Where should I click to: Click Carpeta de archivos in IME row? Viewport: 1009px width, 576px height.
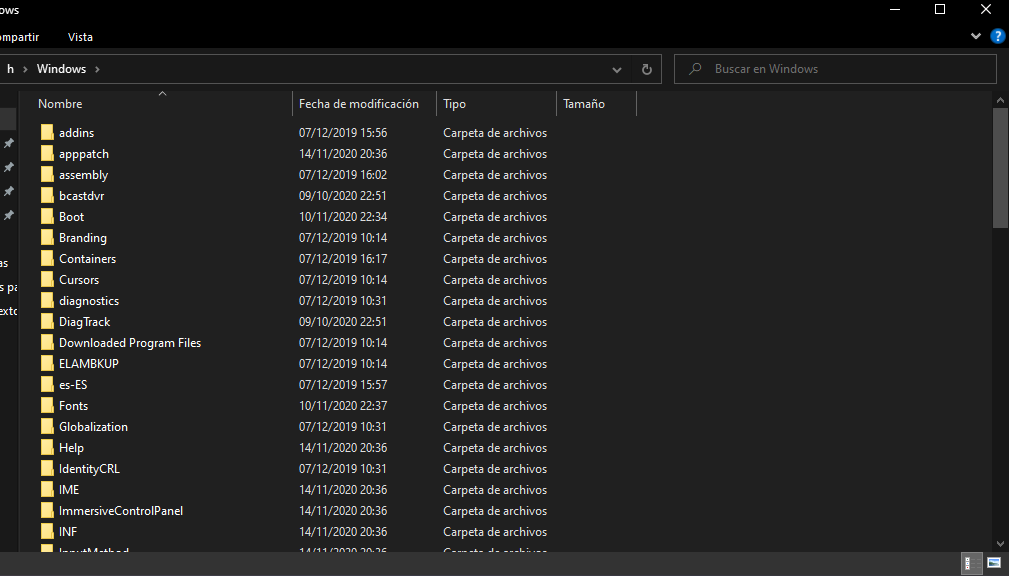pyautogui.click(x=495, y=490)
